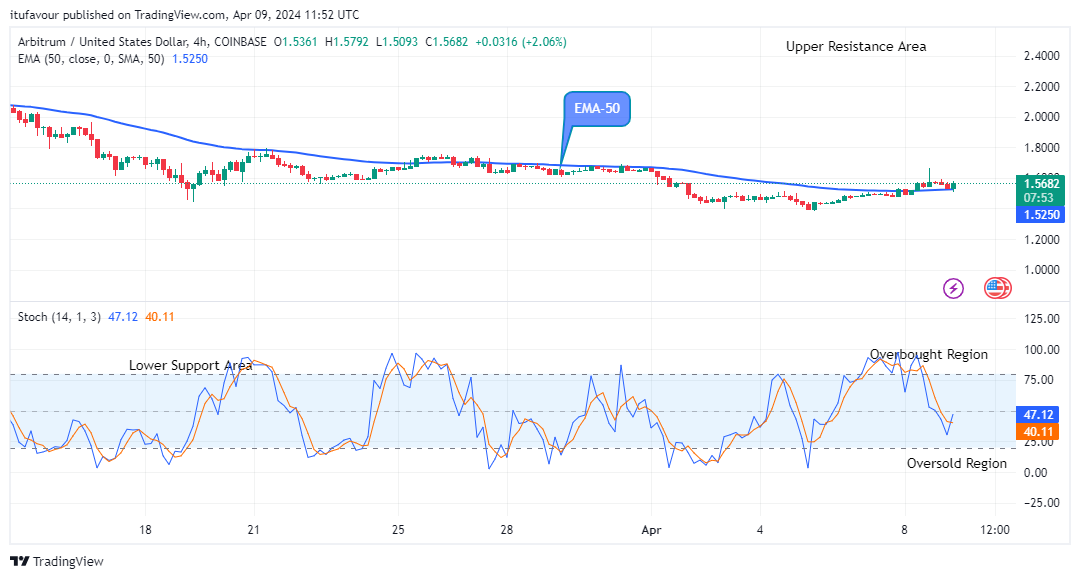Click the Stoch (14, 1, 3) indicator legend

click(x=59, y=317)
